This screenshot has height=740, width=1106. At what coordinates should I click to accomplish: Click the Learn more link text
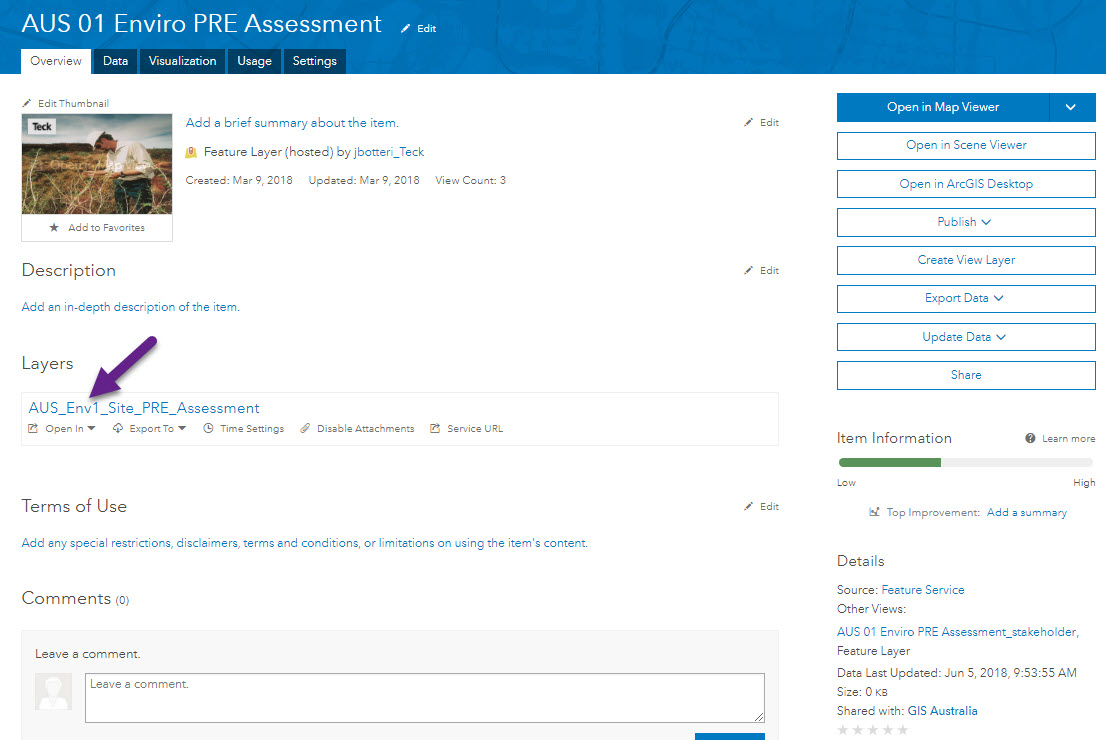coord(1069,438)
